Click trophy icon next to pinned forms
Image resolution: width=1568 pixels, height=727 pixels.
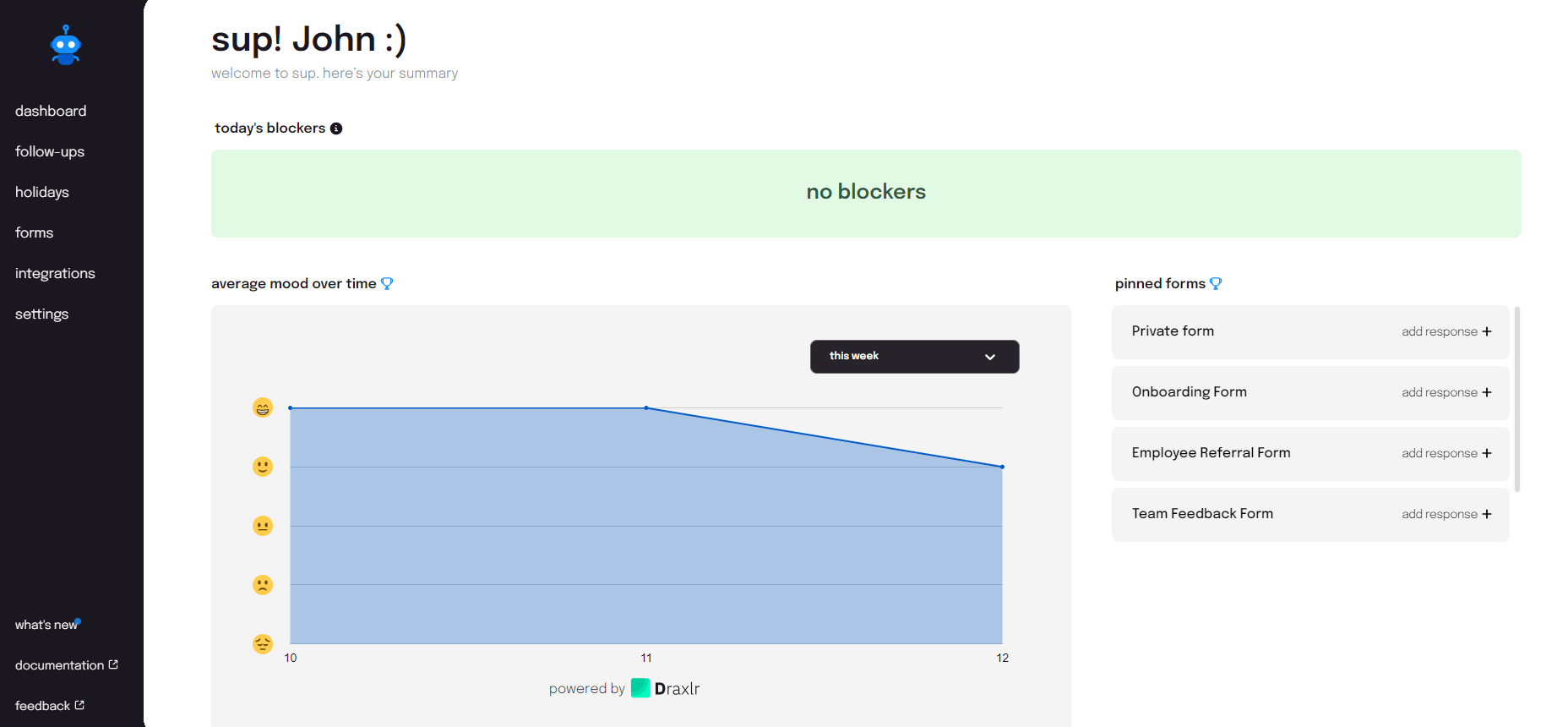(1216, 284)
